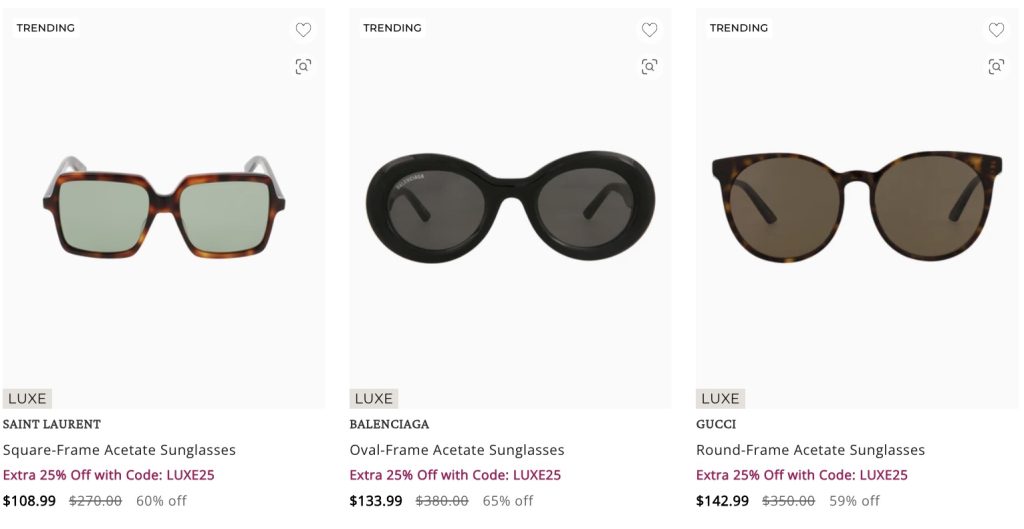The height and width of the screenshot is (529, 1024).
Task: Click LUXE25 promo text under Saint Laurent
Action: point(108,475)
